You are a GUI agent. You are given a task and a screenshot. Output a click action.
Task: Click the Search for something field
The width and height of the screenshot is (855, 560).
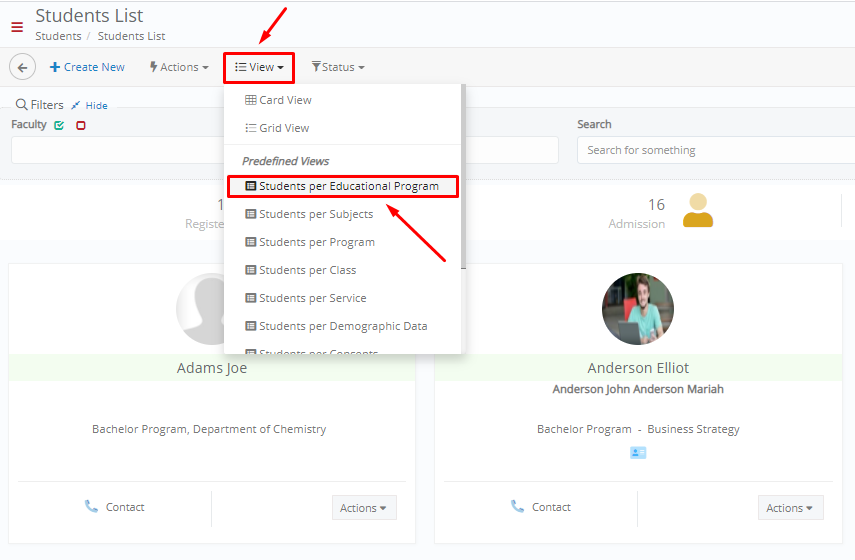pos(715,150)
